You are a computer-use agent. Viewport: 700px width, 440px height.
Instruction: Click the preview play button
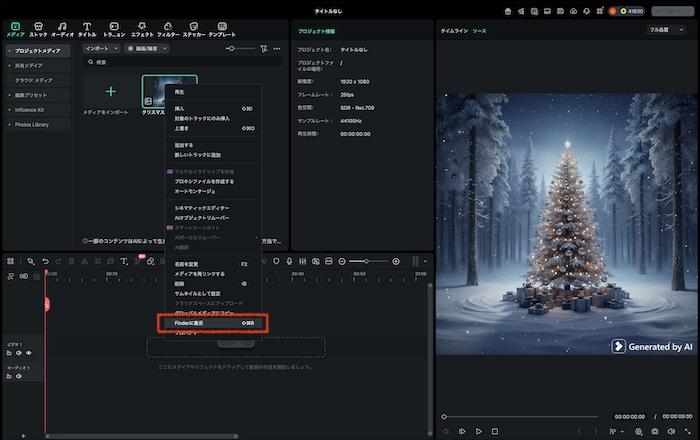click(479, 432)
